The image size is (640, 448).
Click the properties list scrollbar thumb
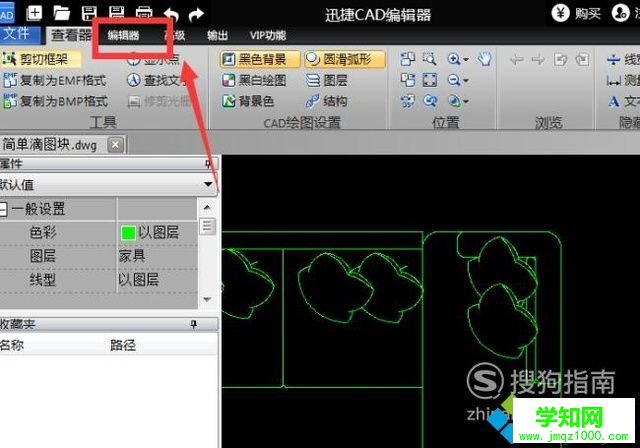point(207,226)
